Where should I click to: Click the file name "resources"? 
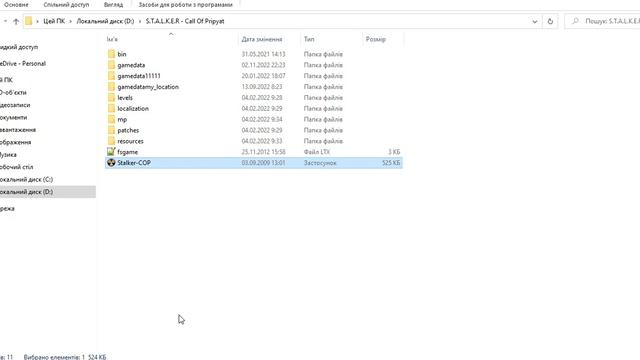click(x=130, y=141)
